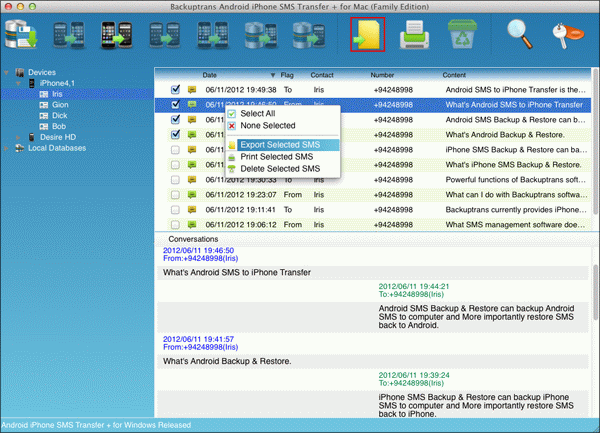
Task: Check the checkbox for the 19:06:12 message
Action: 176,225
